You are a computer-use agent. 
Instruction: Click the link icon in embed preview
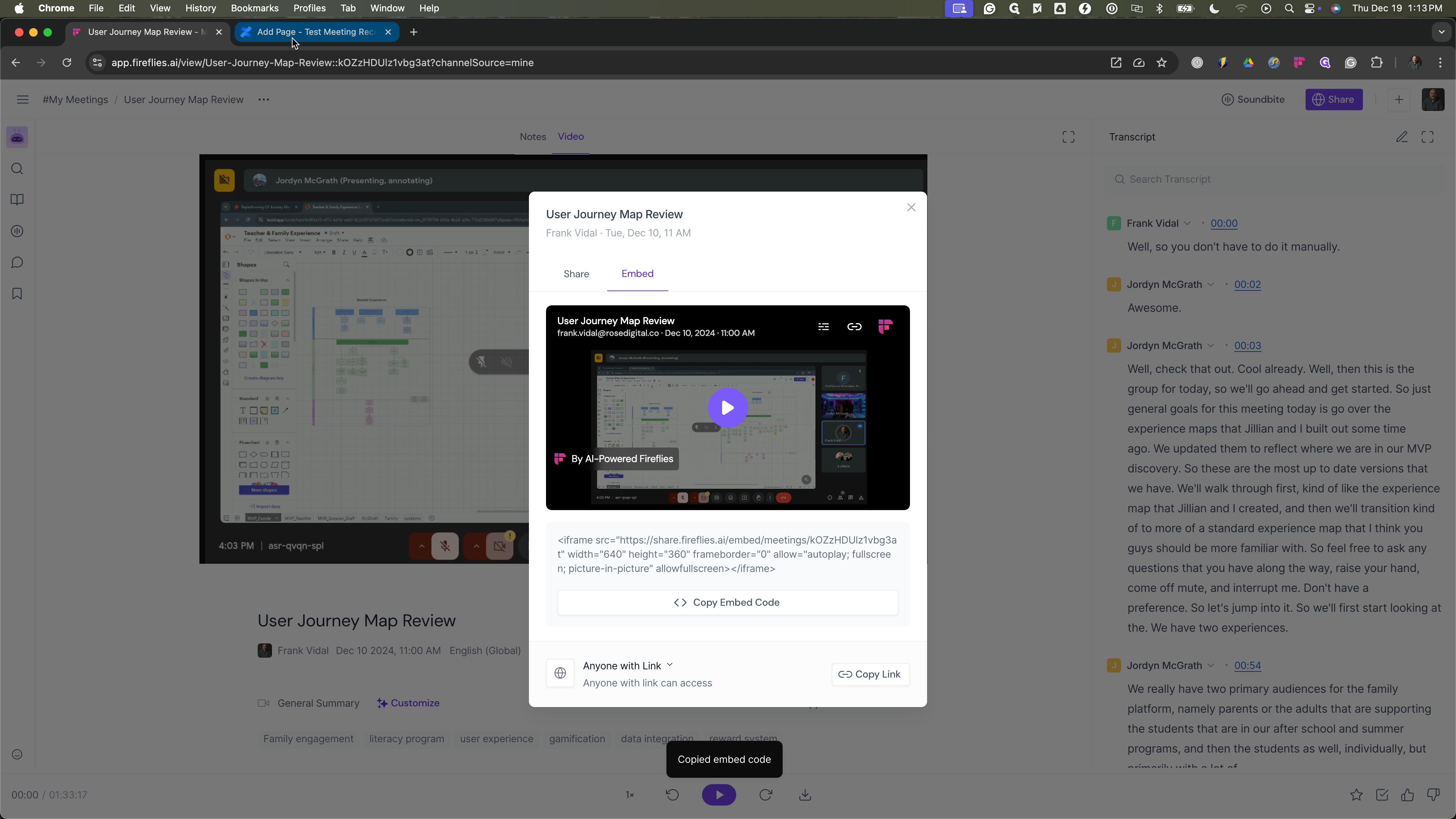coord(854,327)
